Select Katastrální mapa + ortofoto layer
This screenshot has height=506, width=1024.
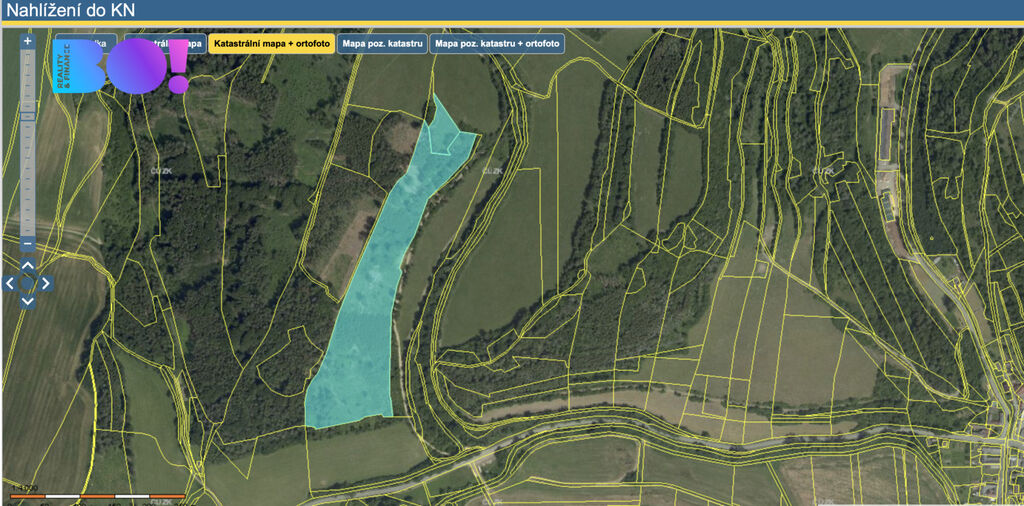271,44
